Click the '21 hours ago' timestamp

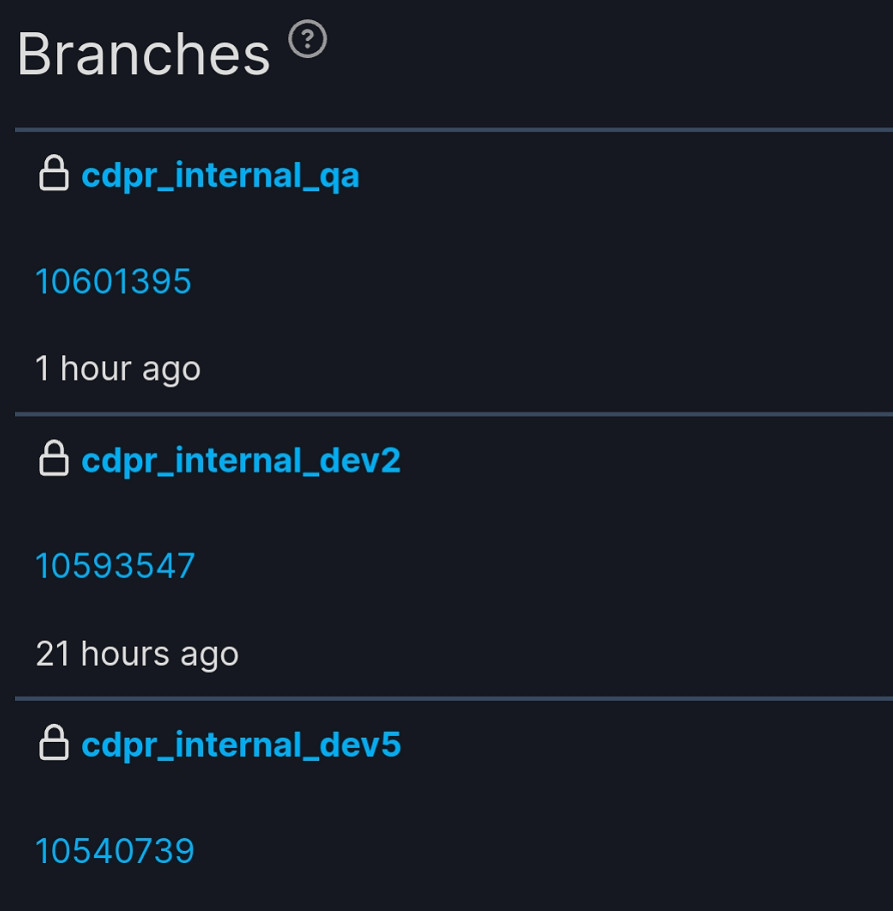pos(137,654)
